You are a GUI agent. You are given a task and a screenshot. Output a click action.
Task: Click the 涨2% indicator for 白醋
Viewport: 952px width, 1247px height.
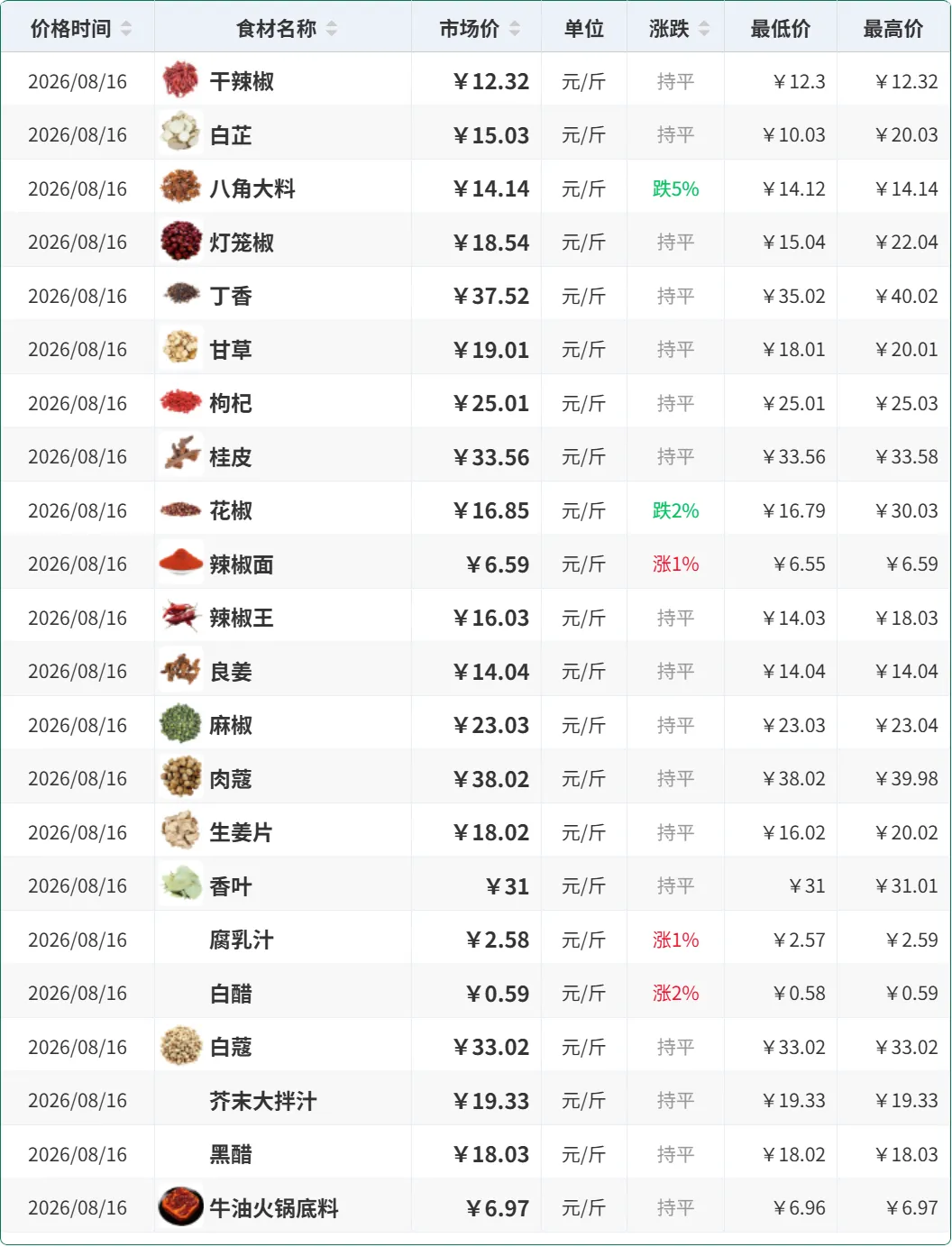click(x=675, y=994)
